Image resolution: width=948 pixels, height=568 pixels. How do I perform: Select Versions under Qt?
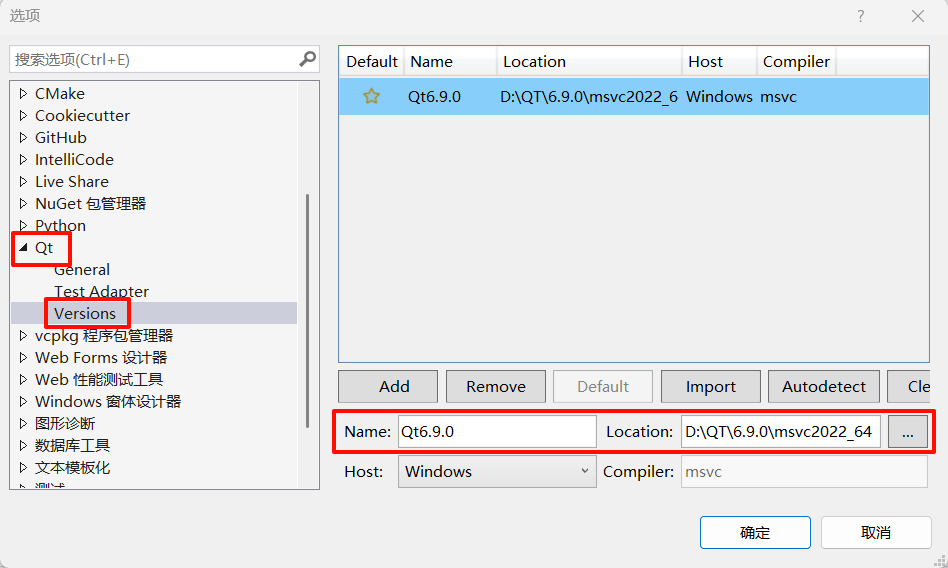pyautogui.click(x=85, y=313)
